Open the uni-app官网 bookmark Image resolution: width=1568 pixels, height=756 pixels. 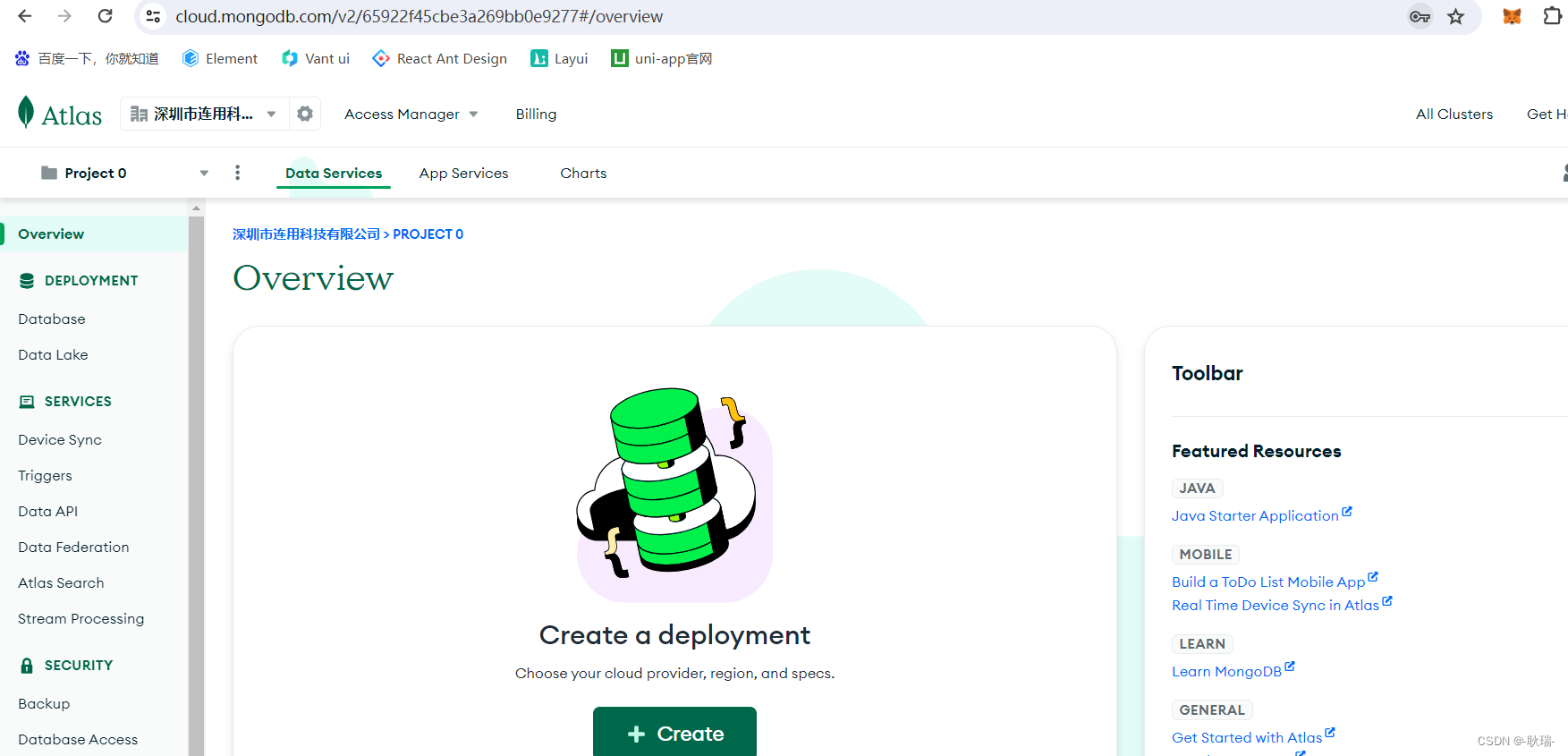click(x=662, y=58)
